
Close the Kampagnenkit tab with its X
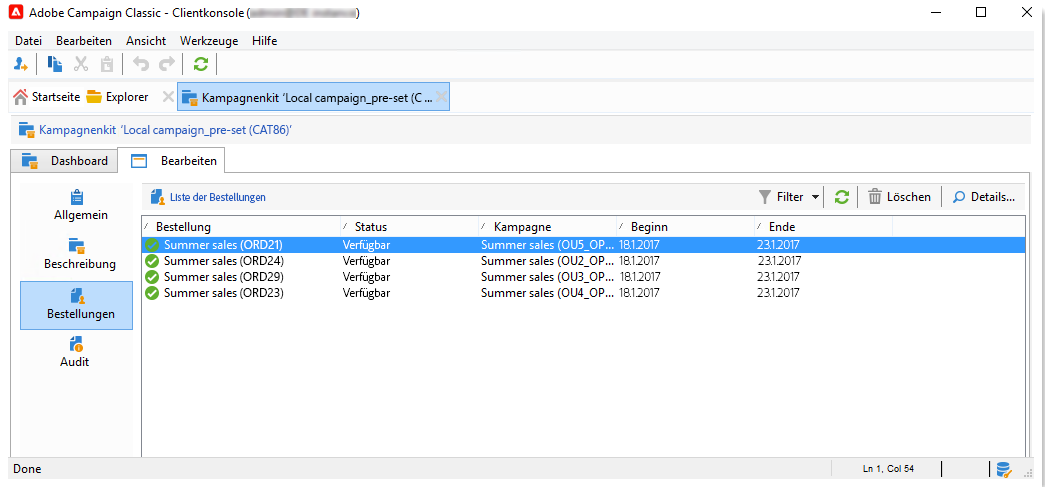441,97
